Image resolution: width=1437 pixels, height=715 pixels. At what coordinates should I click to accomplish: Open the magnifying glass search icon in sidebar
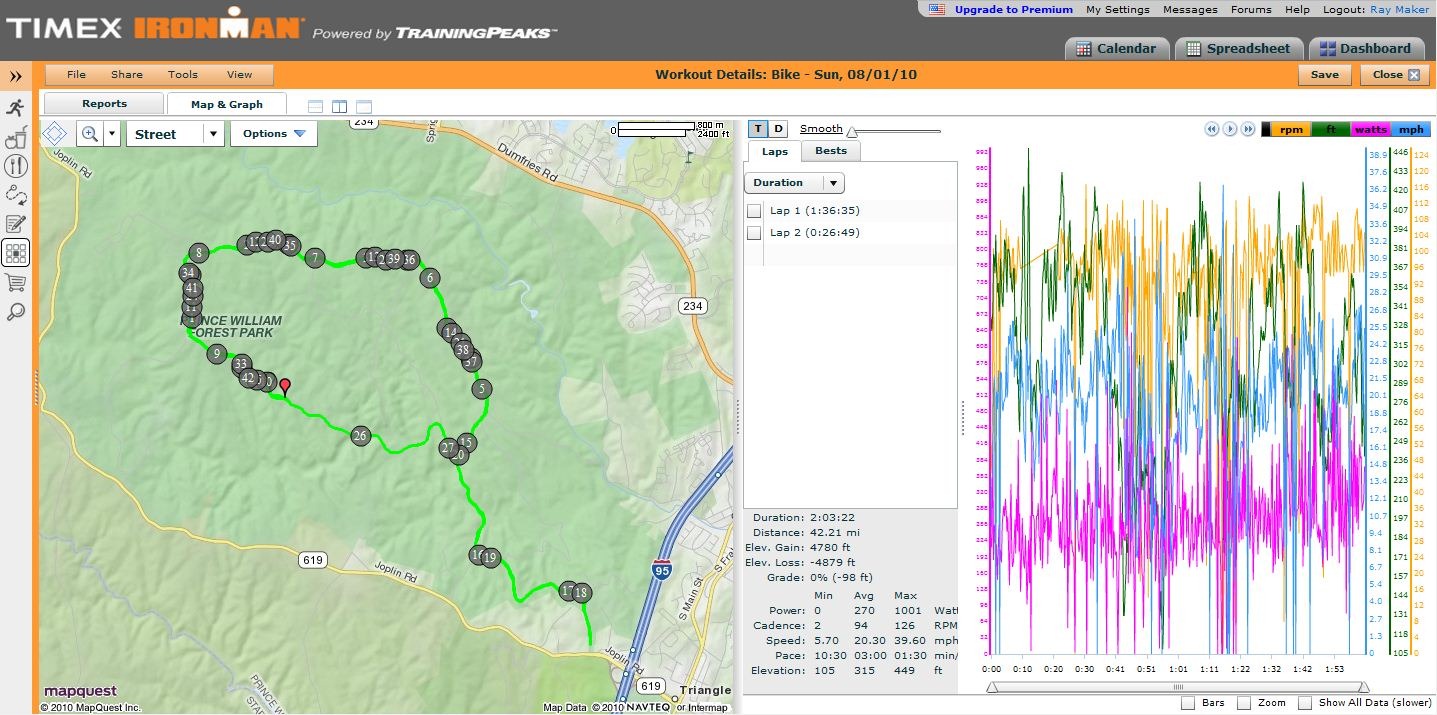click(15, 312)
